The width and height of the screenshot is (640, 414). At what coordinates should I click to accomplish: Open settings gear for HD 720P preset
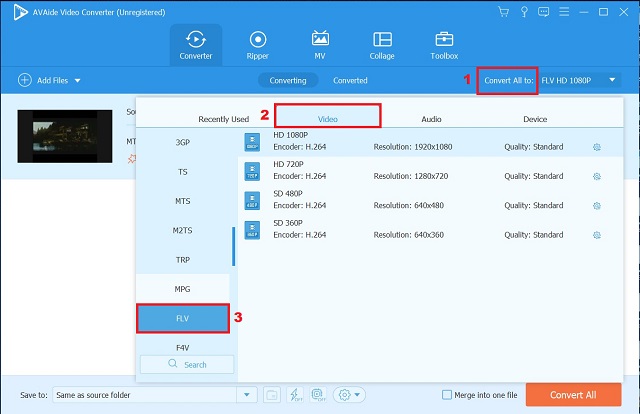(597, 176)
